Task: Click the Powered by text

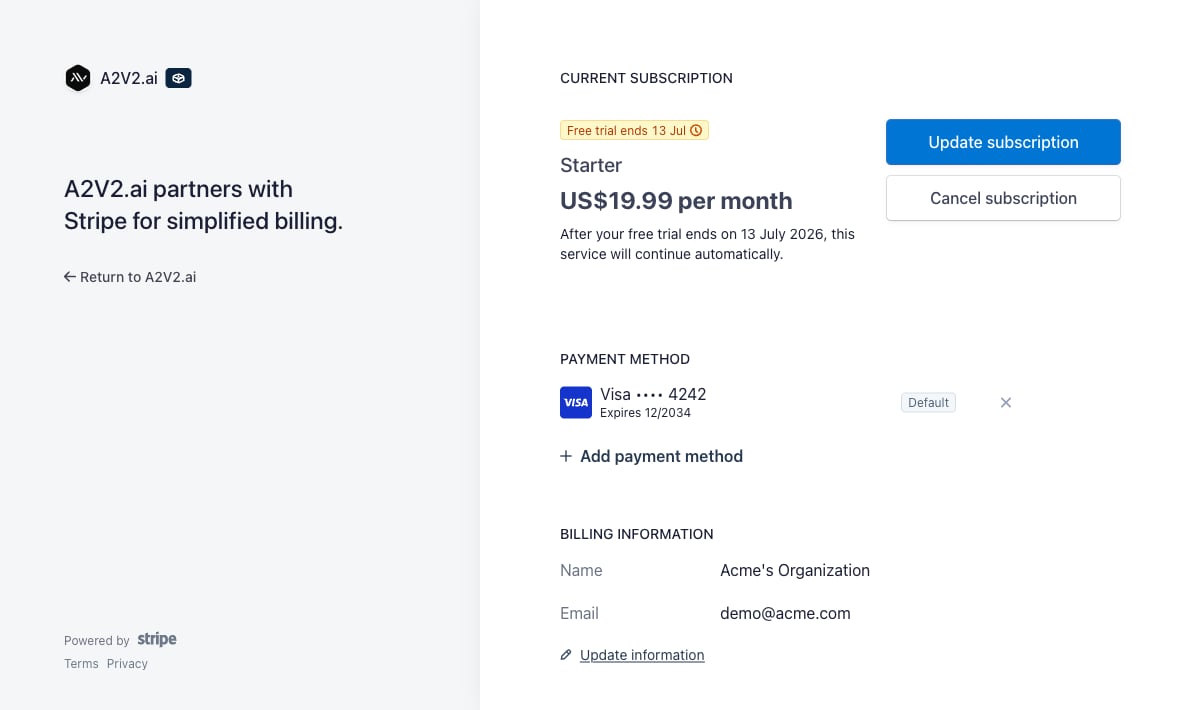Action: [97, 641]
